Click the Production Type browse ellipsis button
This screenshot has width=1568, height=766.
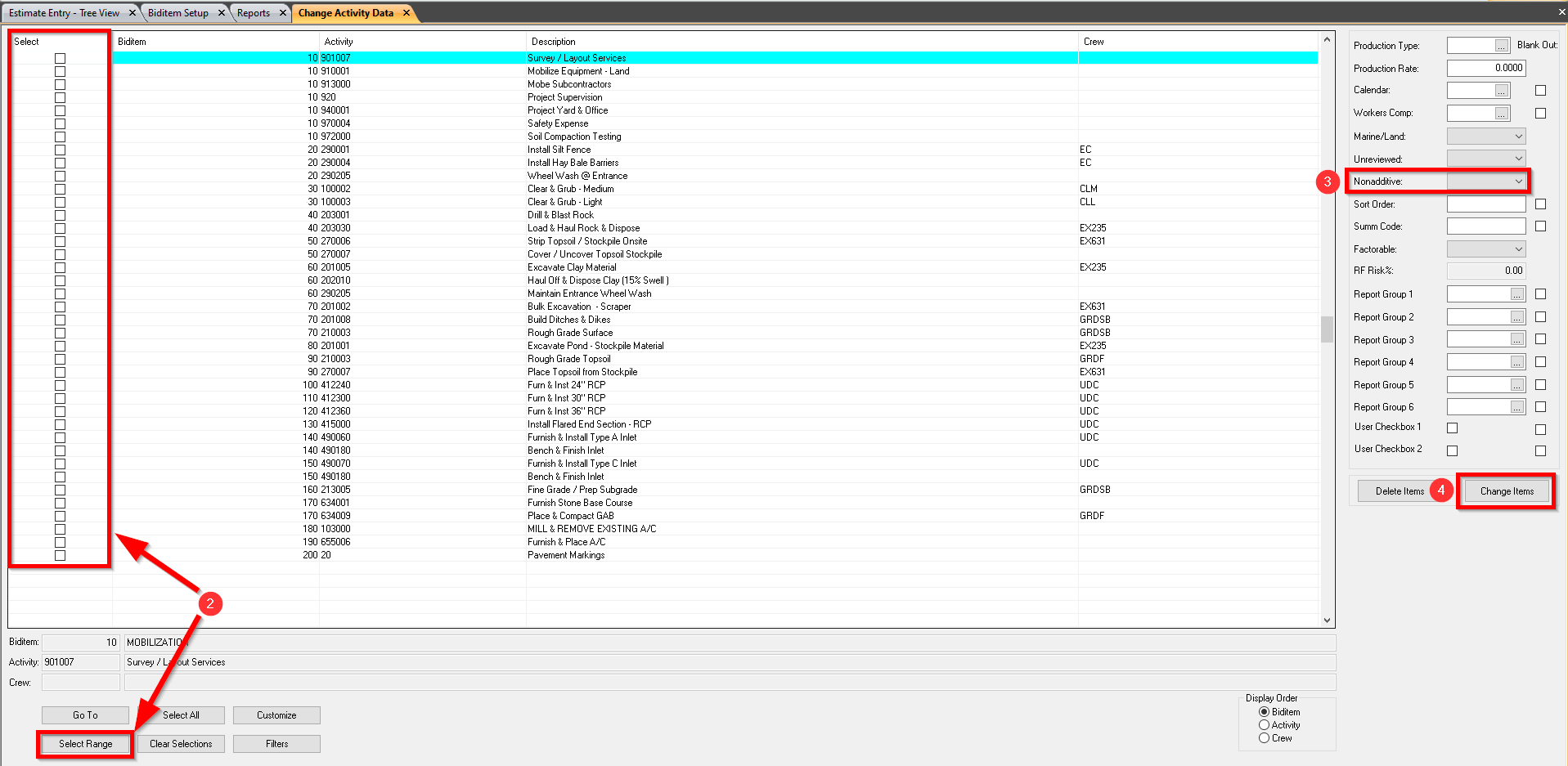click(x=1502, y=46)
